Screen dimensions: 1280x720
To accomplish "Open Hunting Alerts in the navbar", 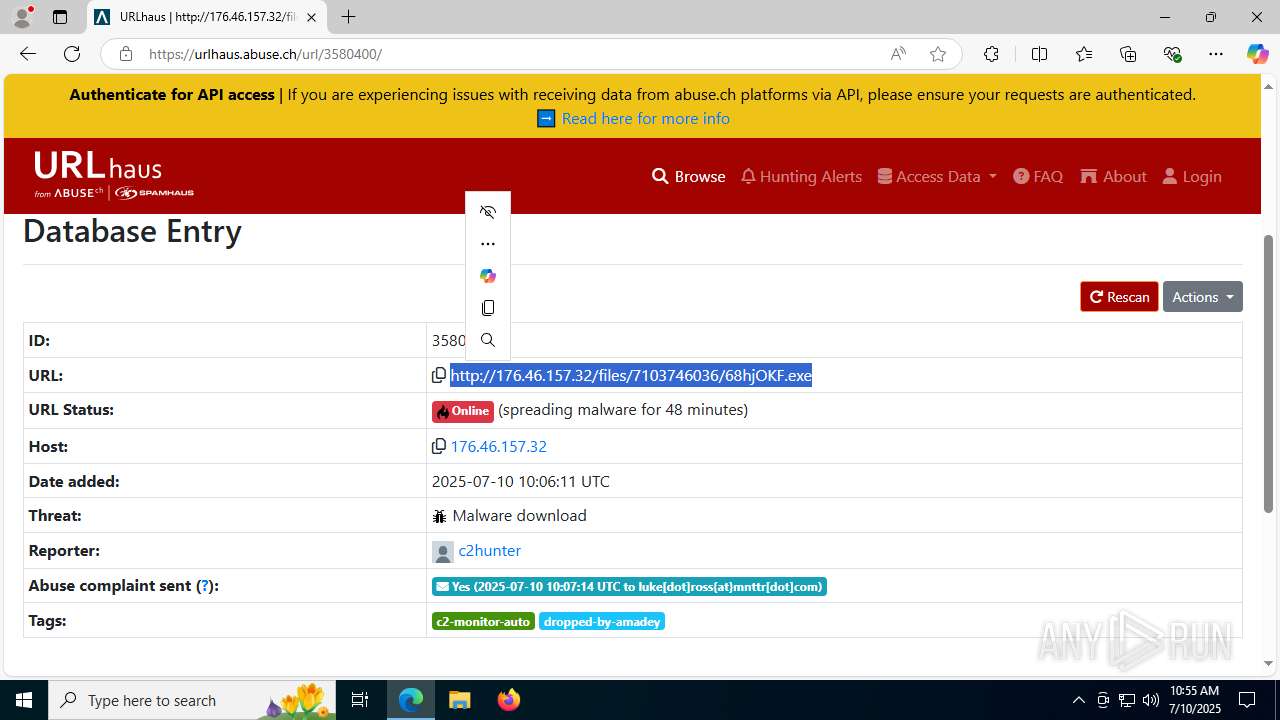I will click(x=801, y=176).
